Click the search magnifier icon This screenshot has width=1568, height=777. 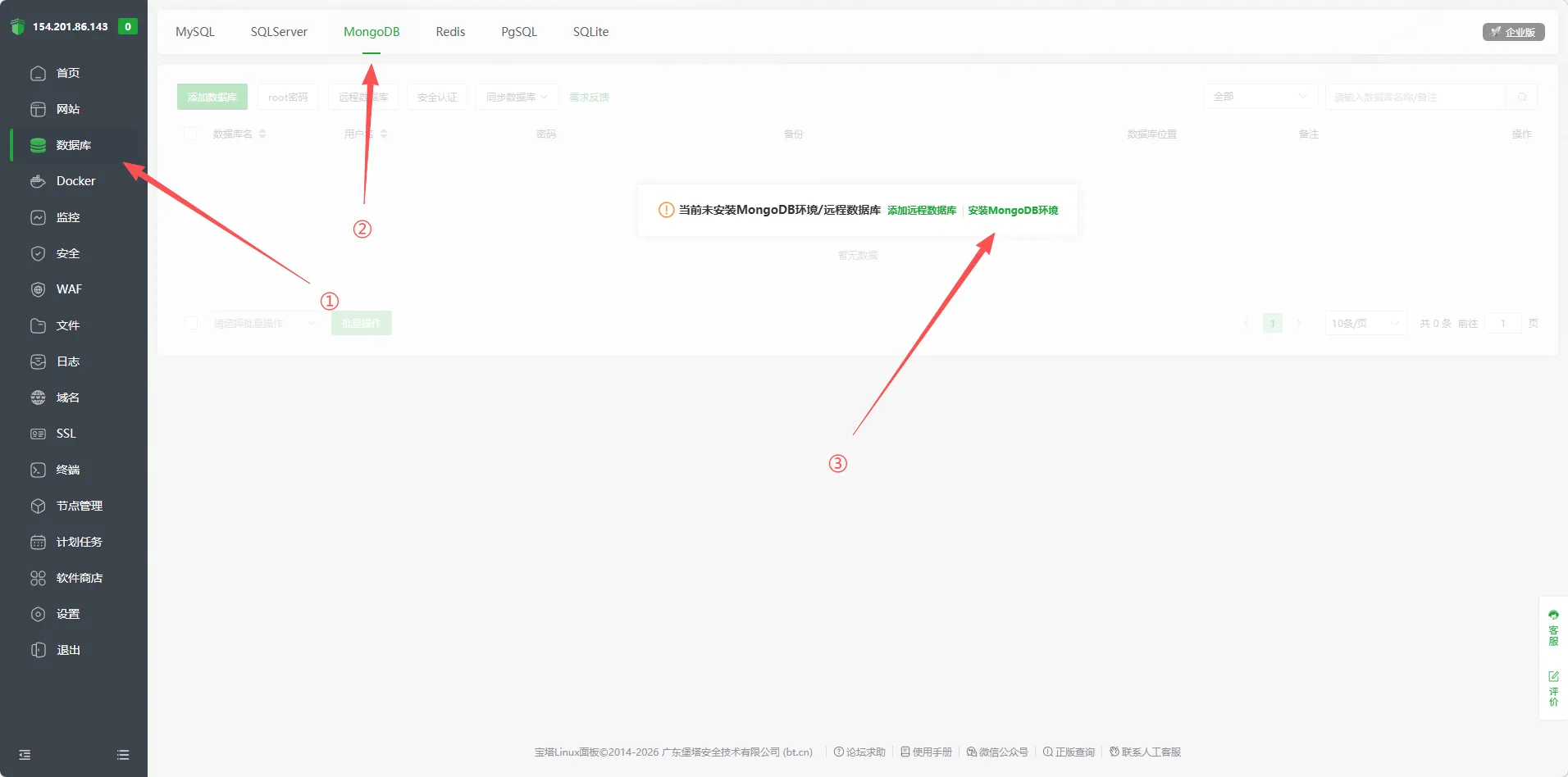[x=1522, y=97]
